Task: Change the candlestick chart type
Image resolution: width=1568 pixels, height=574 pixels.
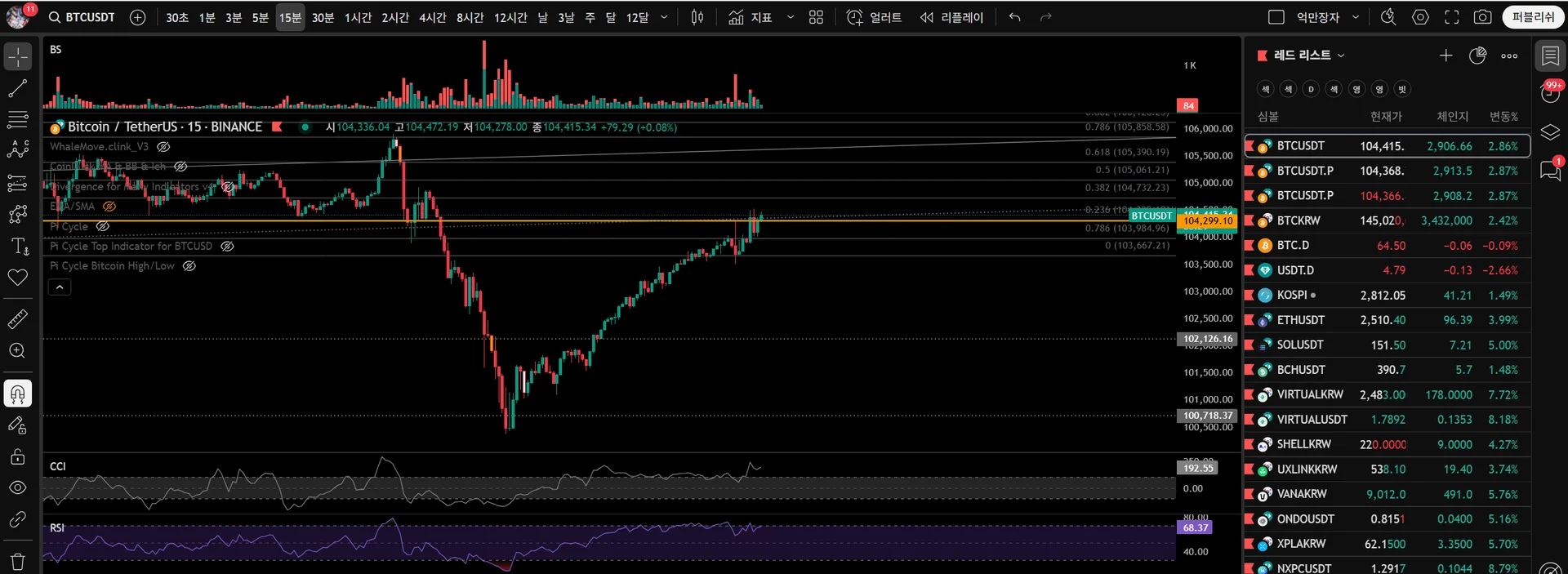Action: pos(697,17)
